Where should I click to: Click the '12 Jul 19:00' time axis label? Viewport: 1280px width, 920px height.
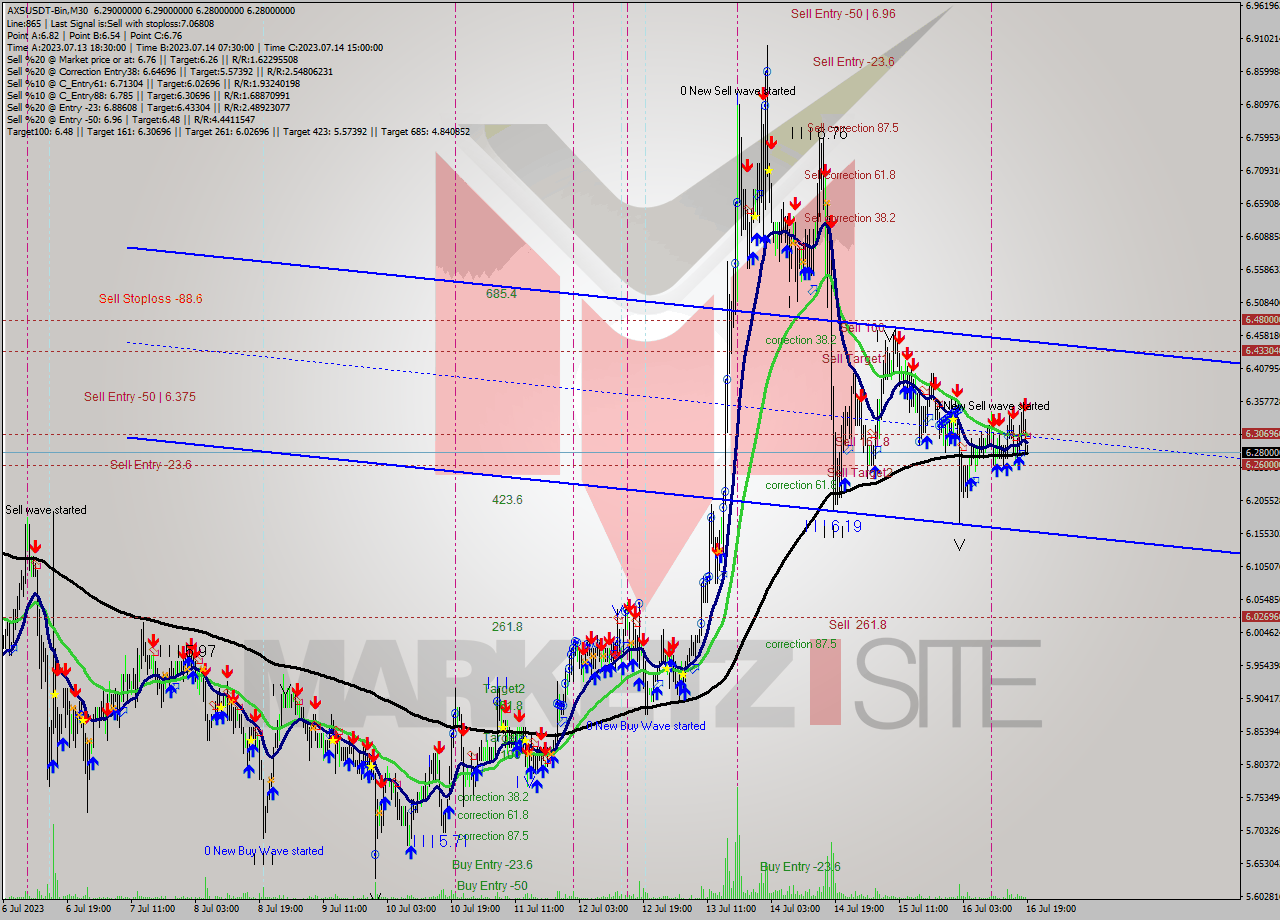pos(666,909)
